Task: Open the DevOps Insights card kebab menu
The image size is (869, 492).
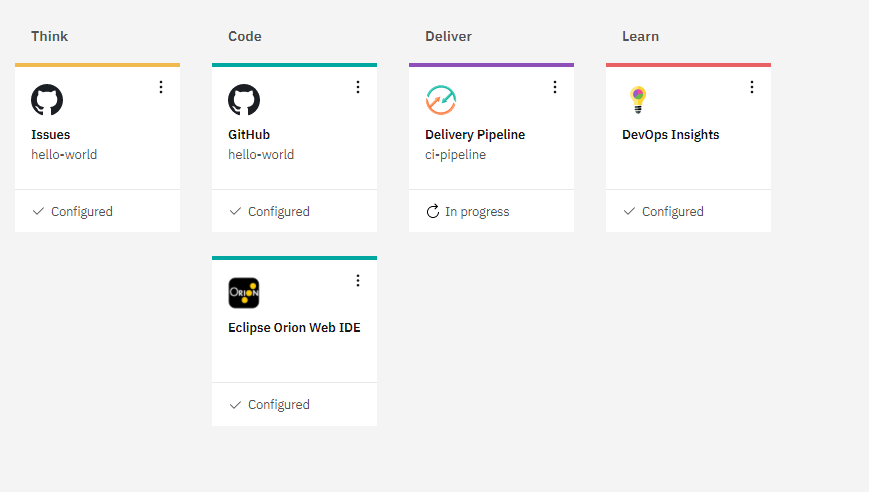Action: pos(752,87)
